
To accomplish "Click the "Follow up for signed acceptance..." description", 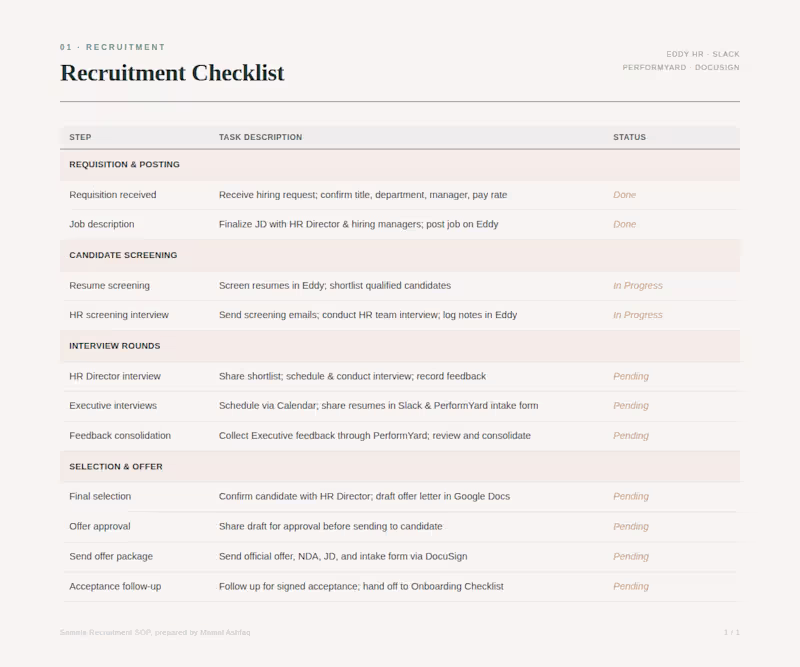I will click(x=361, y=586).
